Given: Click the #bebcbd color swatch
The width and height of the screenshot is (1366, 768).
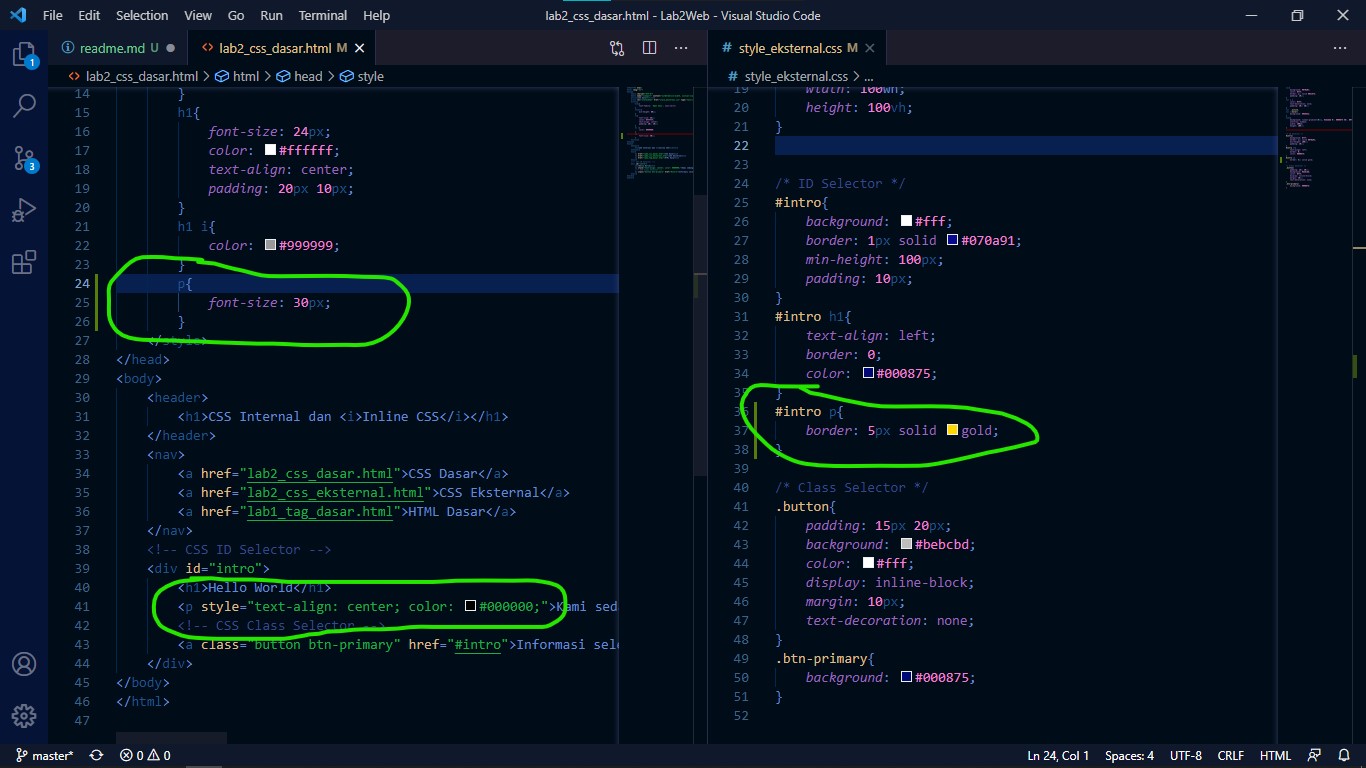Looking at the screenshot, I should [x=906, y=545].
